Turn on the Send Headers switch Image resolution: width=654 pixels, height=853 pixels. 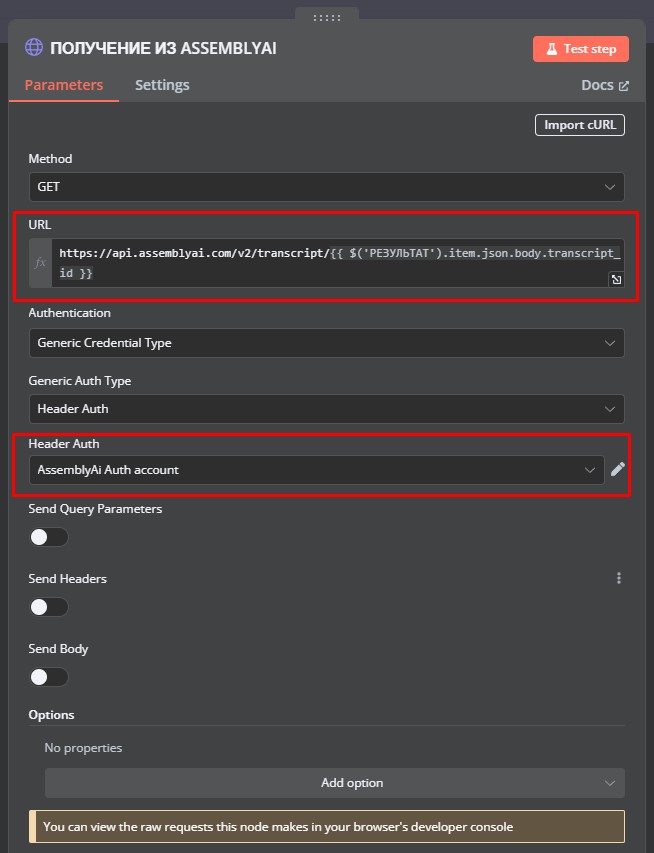tap(49, 607)
